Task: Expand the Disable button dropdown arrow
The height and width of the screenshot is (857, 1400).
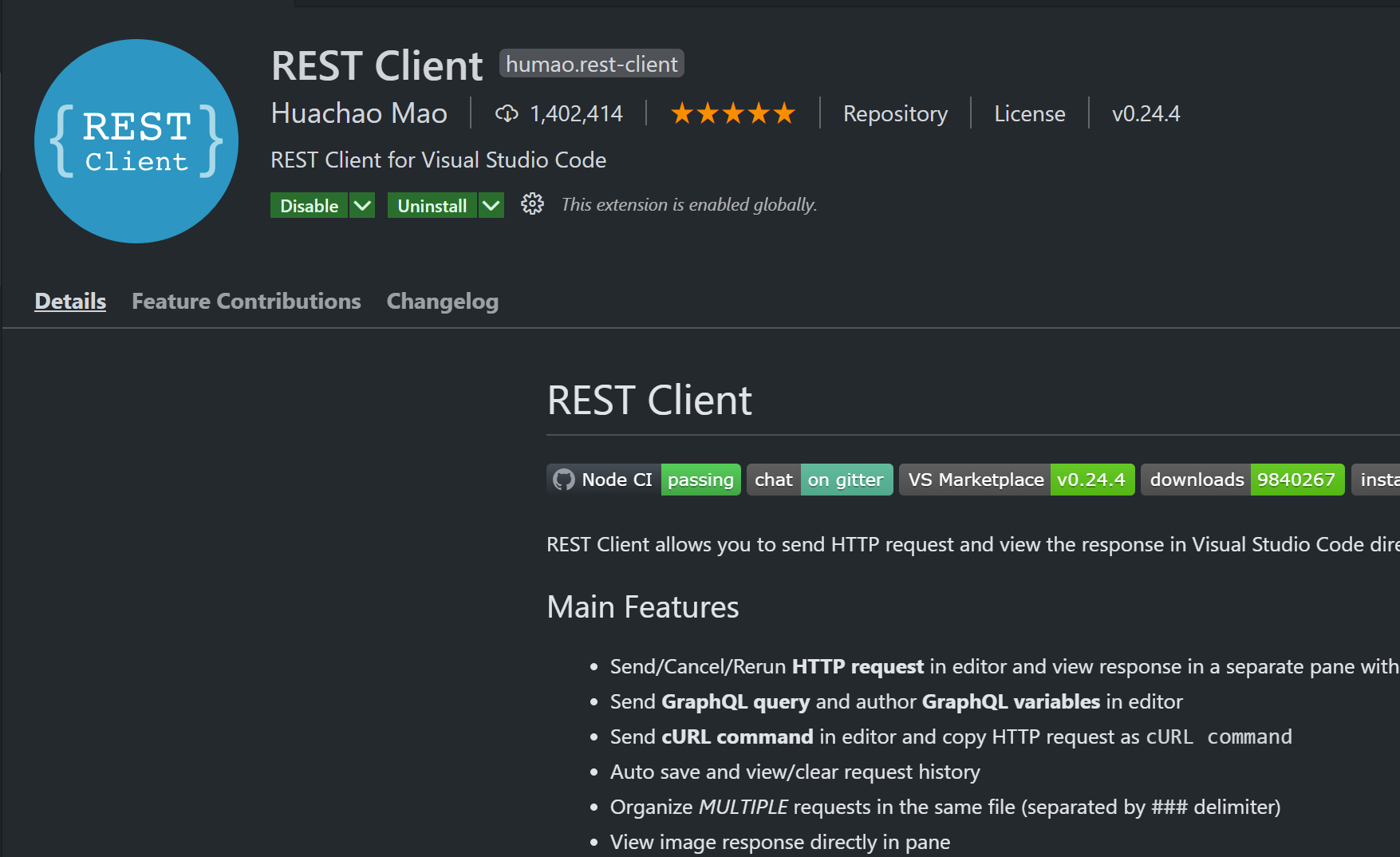Action: 362,205
